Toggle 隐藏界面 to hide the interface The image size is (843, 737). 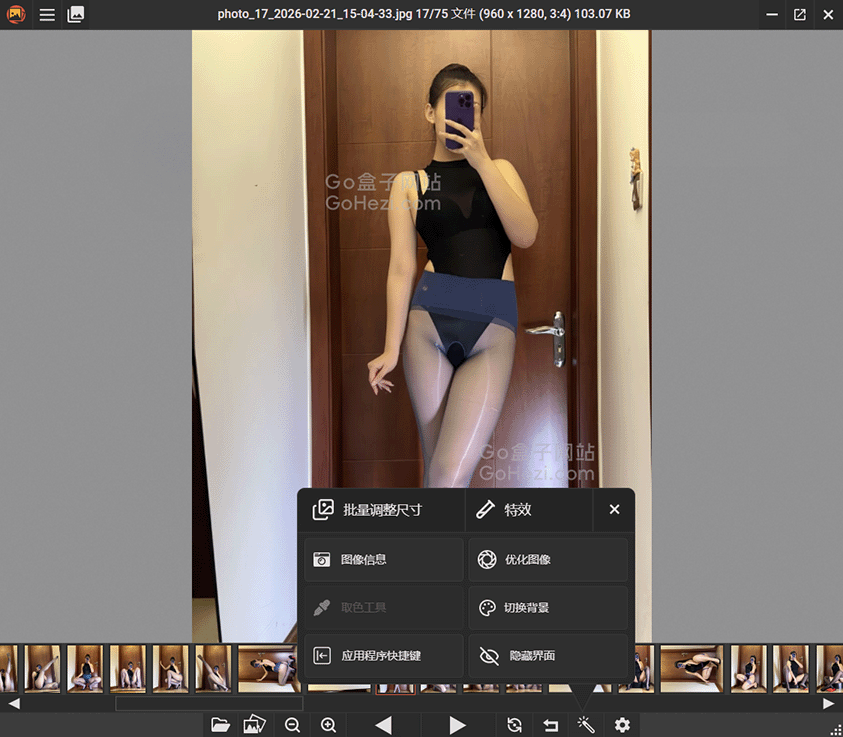click(548, 656)
